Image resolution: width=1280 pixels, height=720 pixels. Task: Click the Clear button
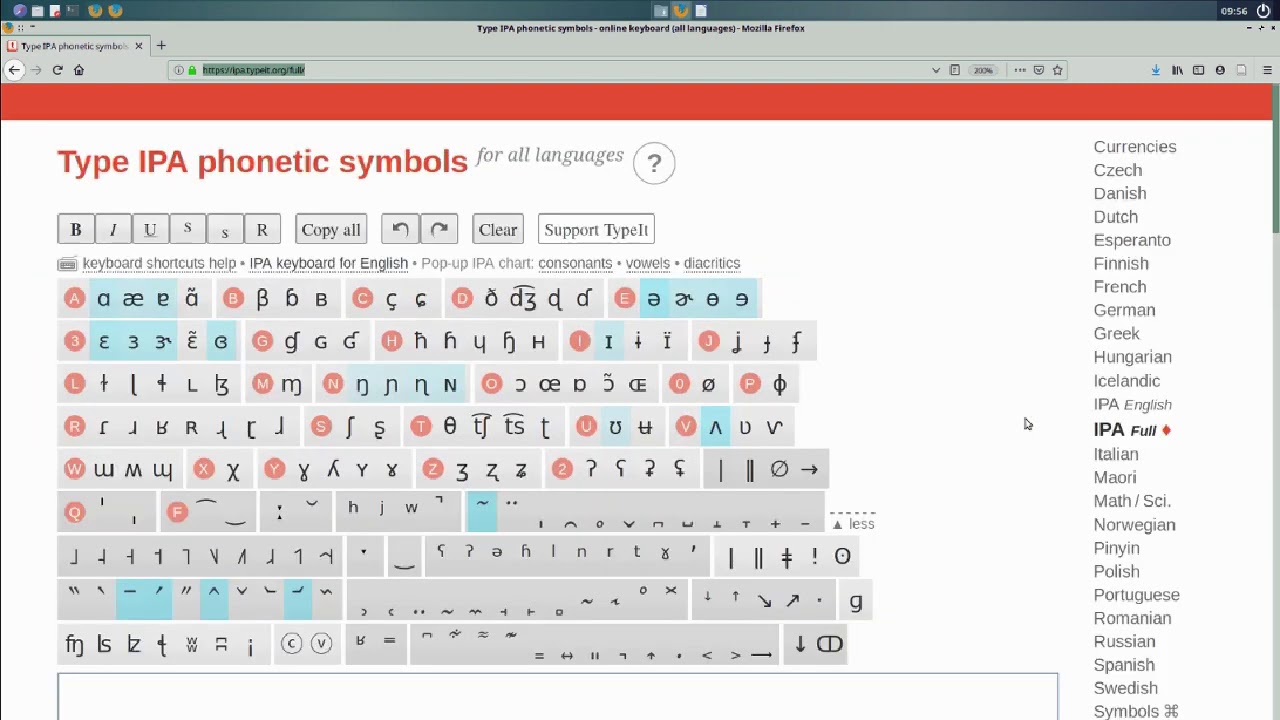498,230
